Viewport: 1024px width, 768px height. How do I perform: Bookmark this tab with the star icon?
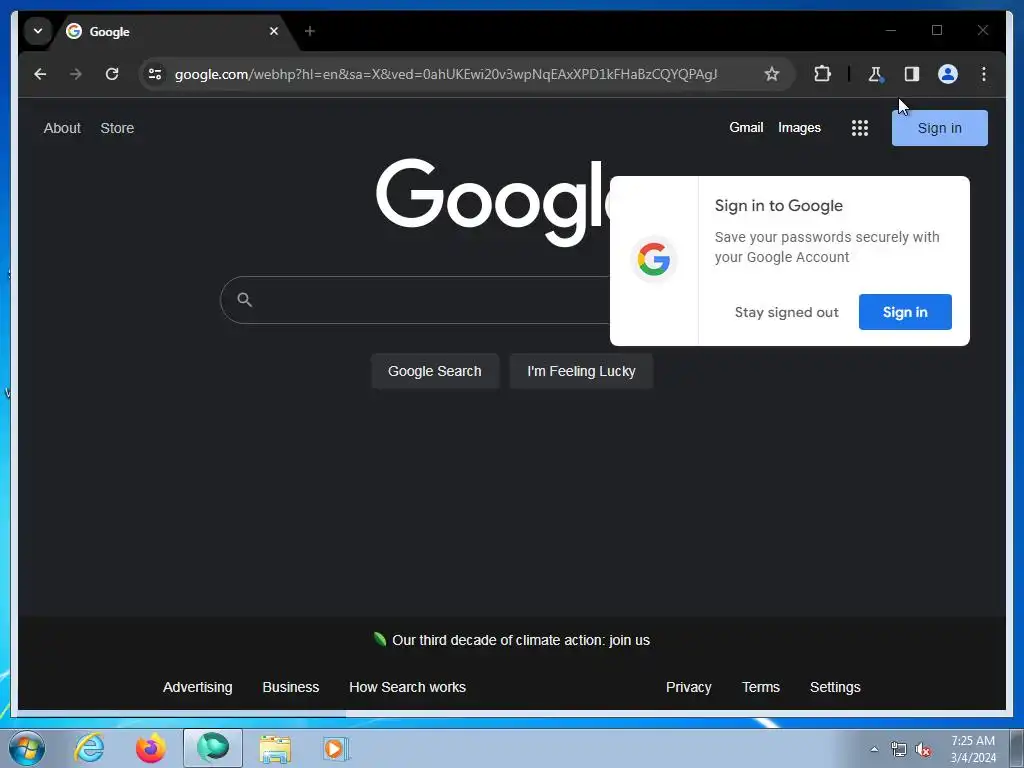(772, 74)
